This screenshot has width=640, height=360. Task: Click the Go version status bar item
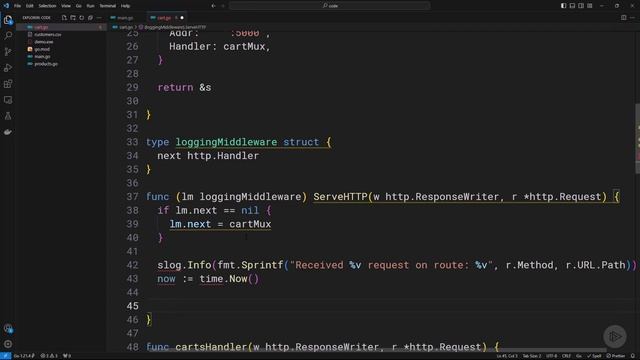pyautogui.click(x=24, y=356)
